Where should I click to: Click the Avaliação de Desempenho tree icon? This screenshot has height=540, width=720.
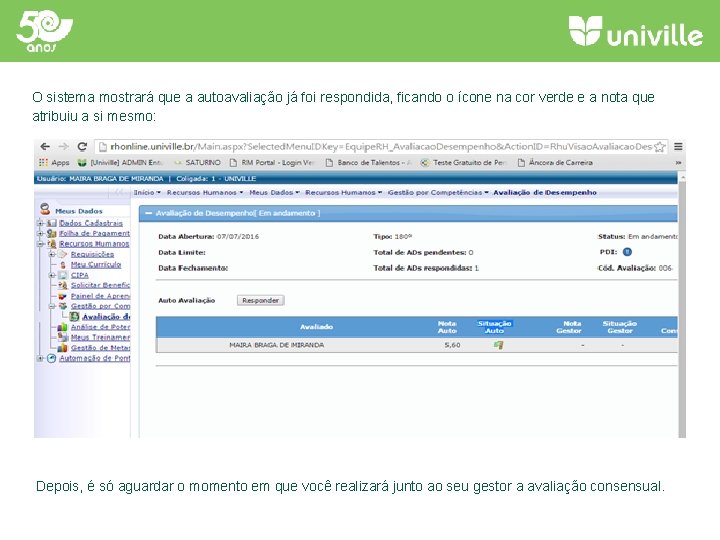(x=74, y=316)
